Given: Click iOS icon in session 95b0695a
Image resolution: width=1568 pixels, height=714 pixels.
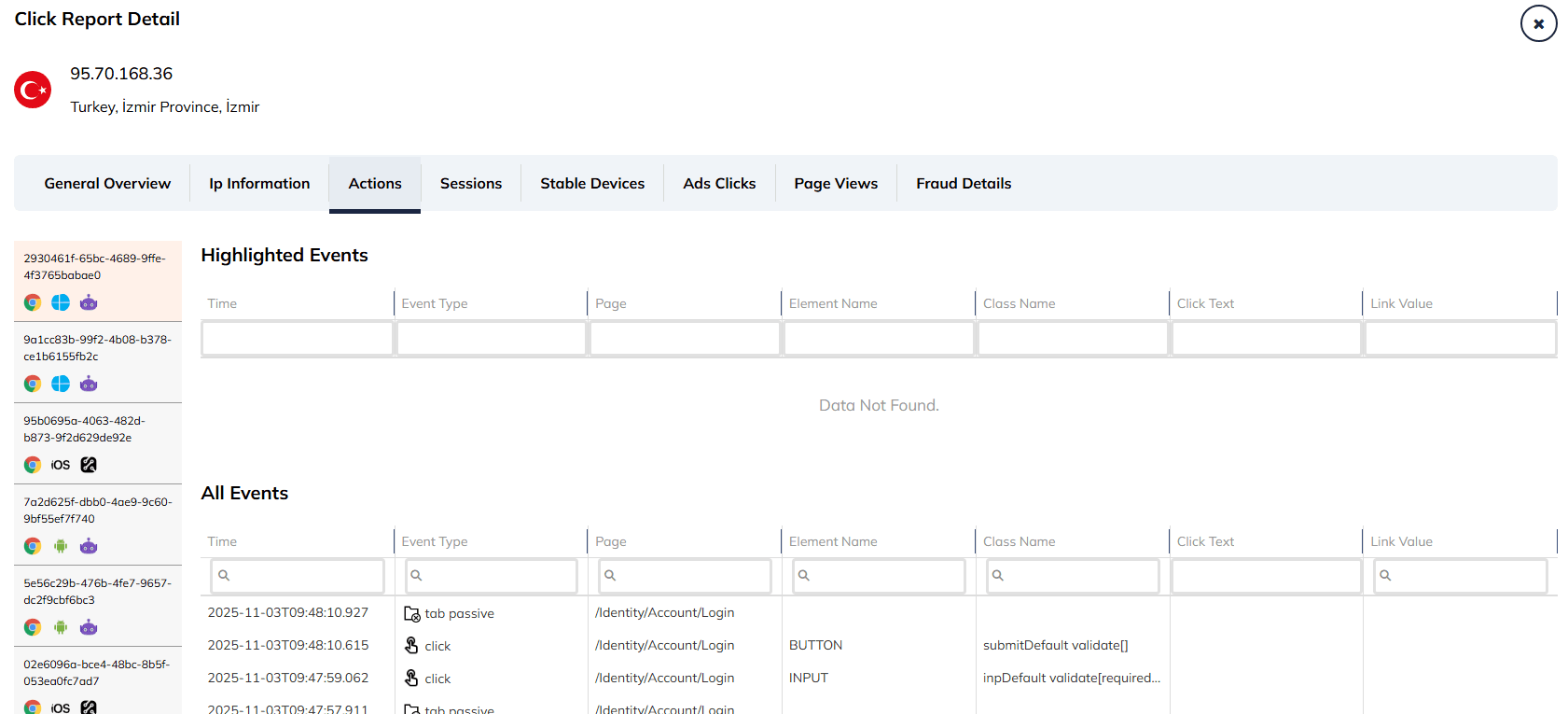Looking at the screenshot, I should (61, 465).
